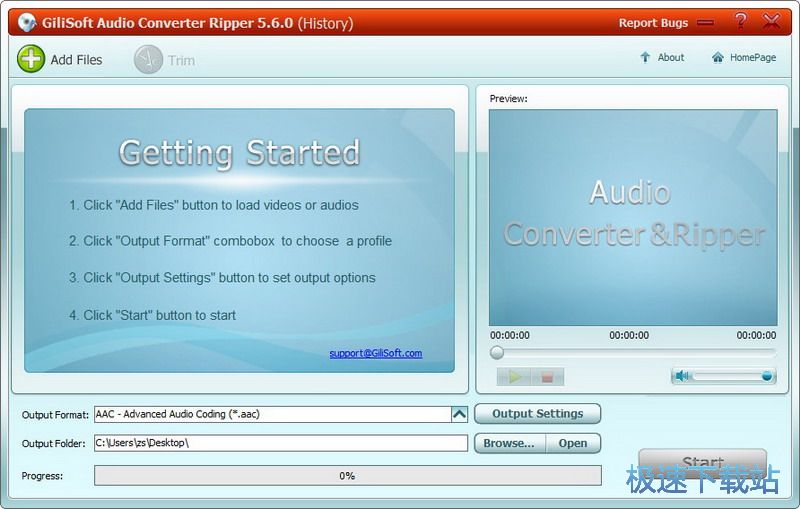Open the AAC output format combobox
This screenshot has height=509, width=800.
pyautogui.click(x=272, y=414)
